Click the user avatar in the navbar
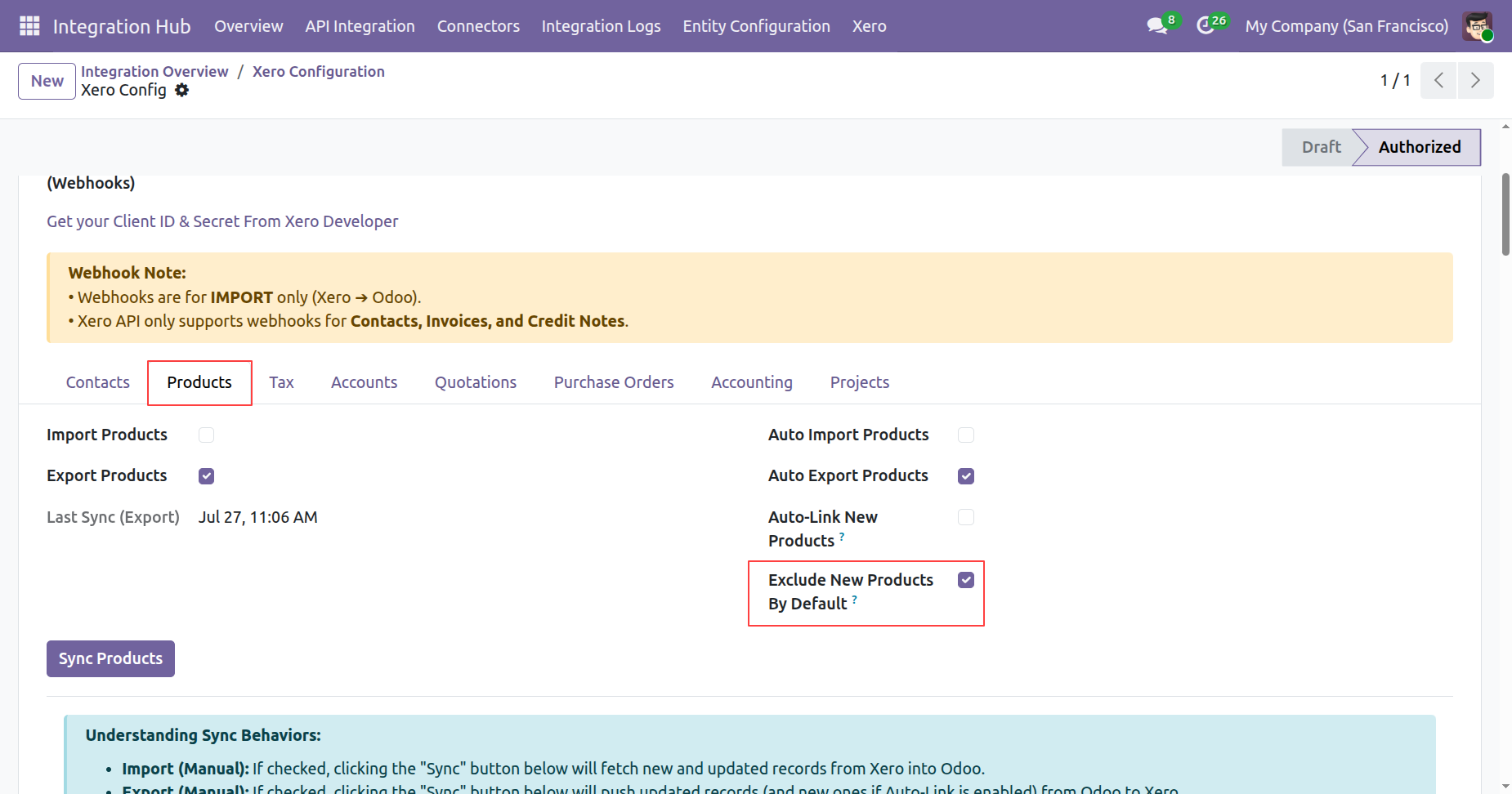This screenshot has width=1512, height=794. tap(1478, 26)
